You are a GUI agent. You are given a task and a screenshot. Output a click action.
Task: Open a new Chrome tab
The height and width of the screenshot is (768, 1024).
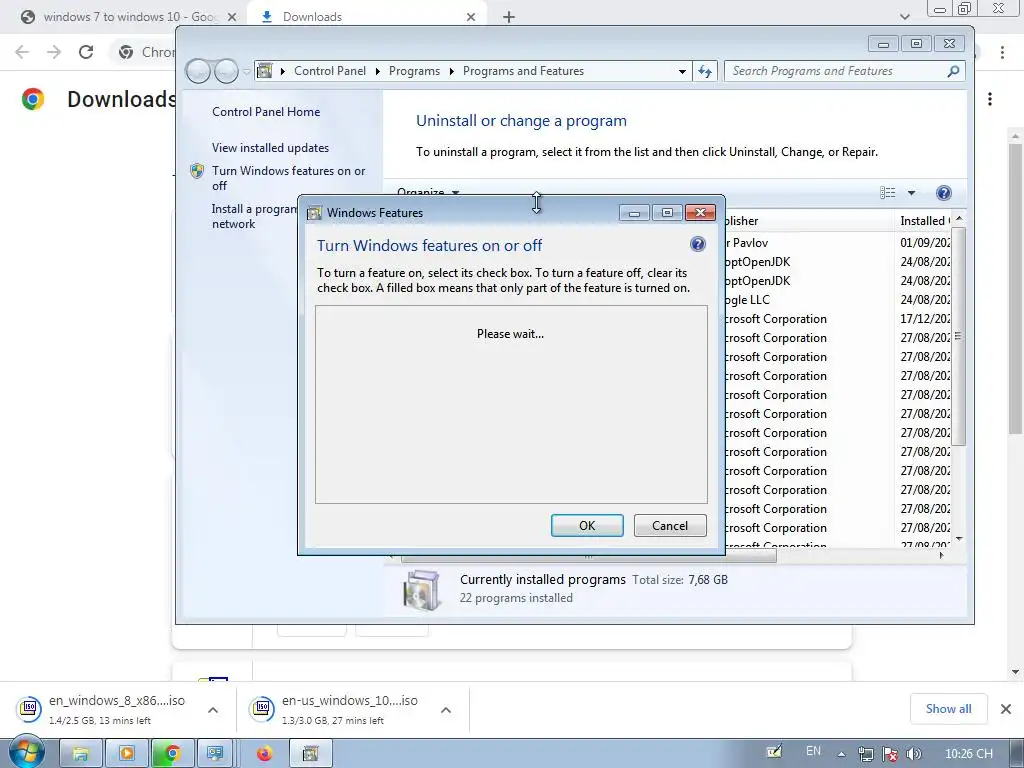tap(509, 17)
